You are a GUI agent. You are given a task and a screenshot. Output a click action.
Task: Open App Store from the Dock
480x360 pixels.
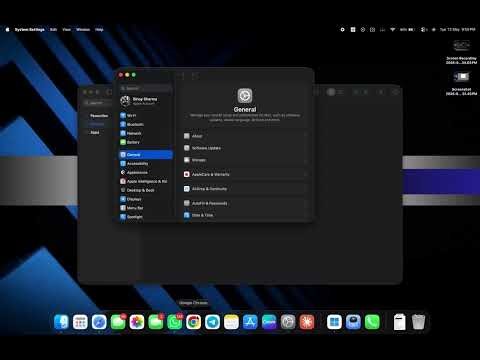(x=250, y=322)
